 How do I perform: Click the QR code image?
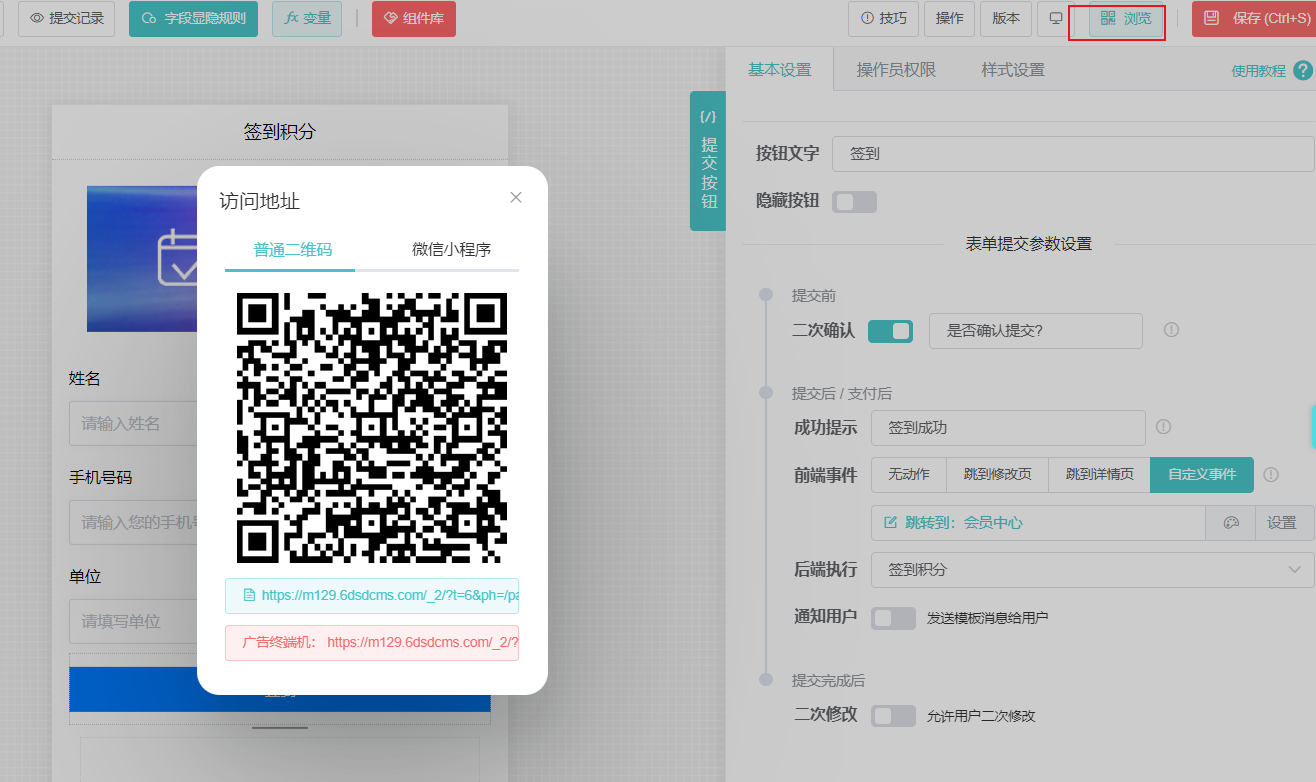click(x=372, y=428)
